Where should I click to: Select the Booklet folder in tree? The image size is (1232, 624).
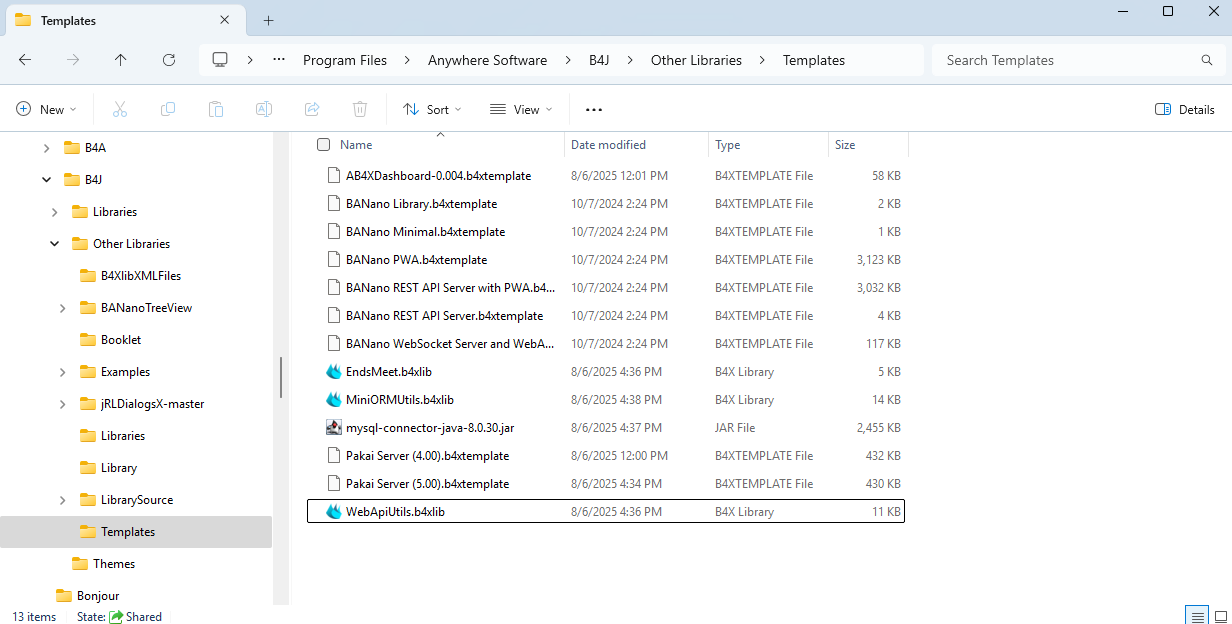pos(120,340)
